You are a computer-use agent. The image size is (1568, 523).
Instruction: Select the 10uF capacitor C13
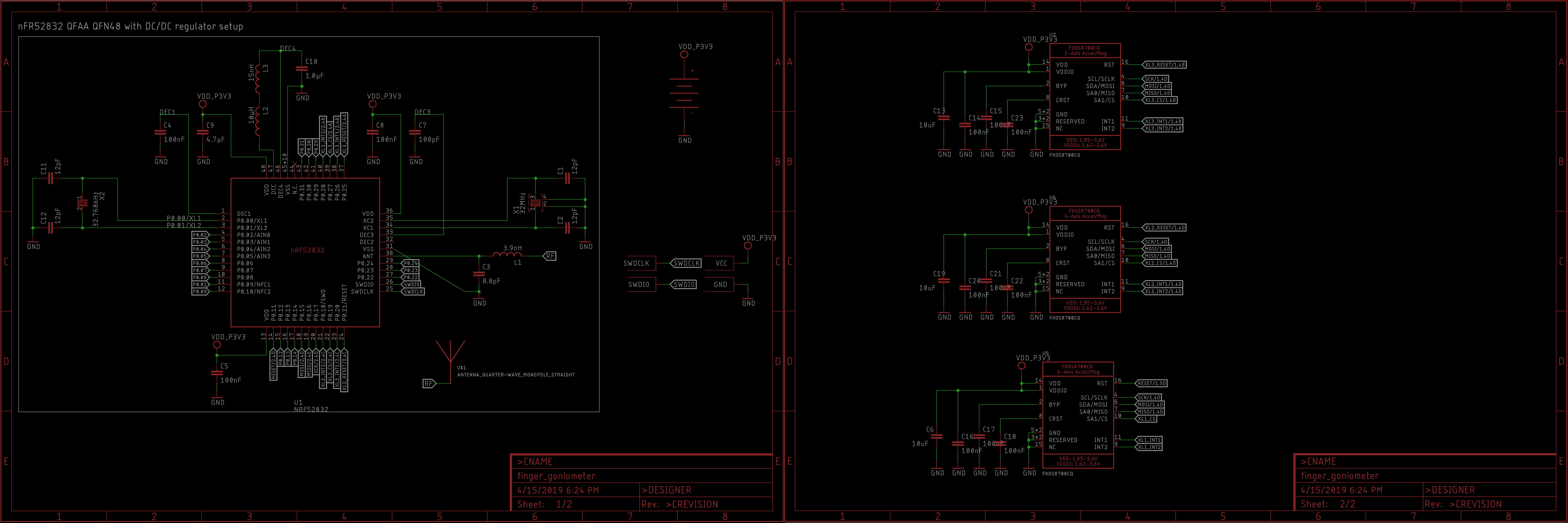943,118
